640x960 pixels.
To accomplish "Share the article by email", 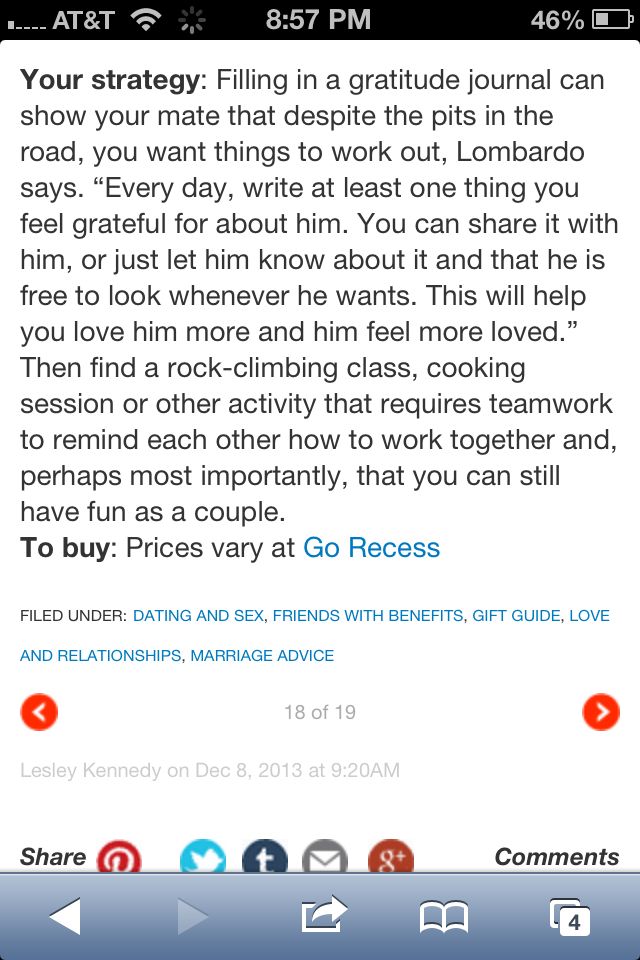I will [325, 858].
